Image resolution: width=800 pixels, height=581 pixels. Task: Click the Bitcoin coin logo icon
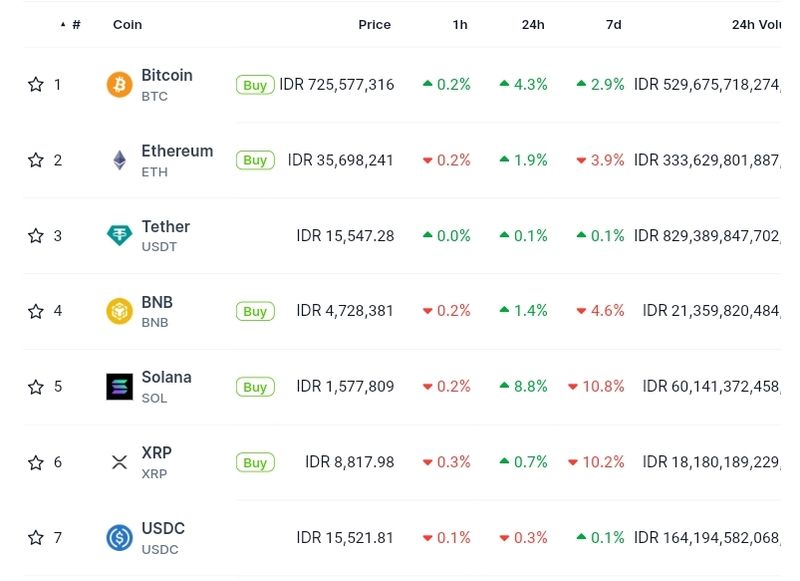[x=119, y=85]
